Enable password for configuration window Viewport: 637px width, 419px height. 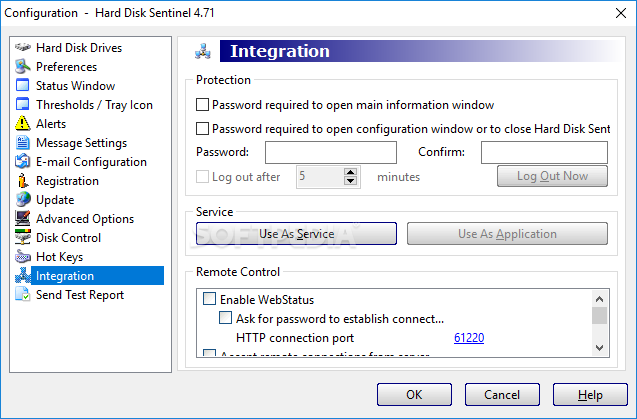tap(202, 128)
